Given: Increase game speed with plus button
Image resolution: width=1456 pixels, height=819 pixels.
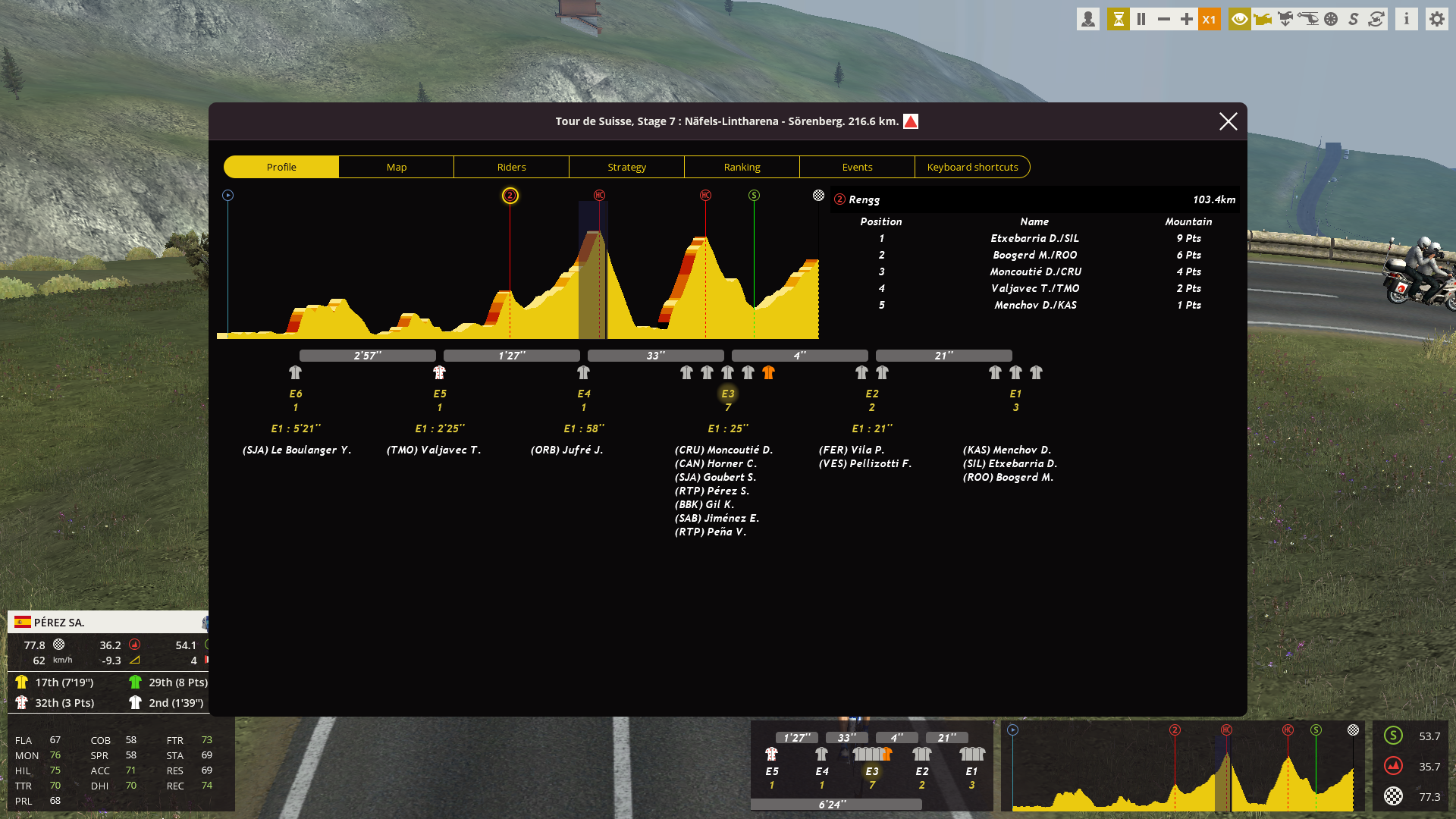Looking at the screenshot, I should (x=1186, y=19).
